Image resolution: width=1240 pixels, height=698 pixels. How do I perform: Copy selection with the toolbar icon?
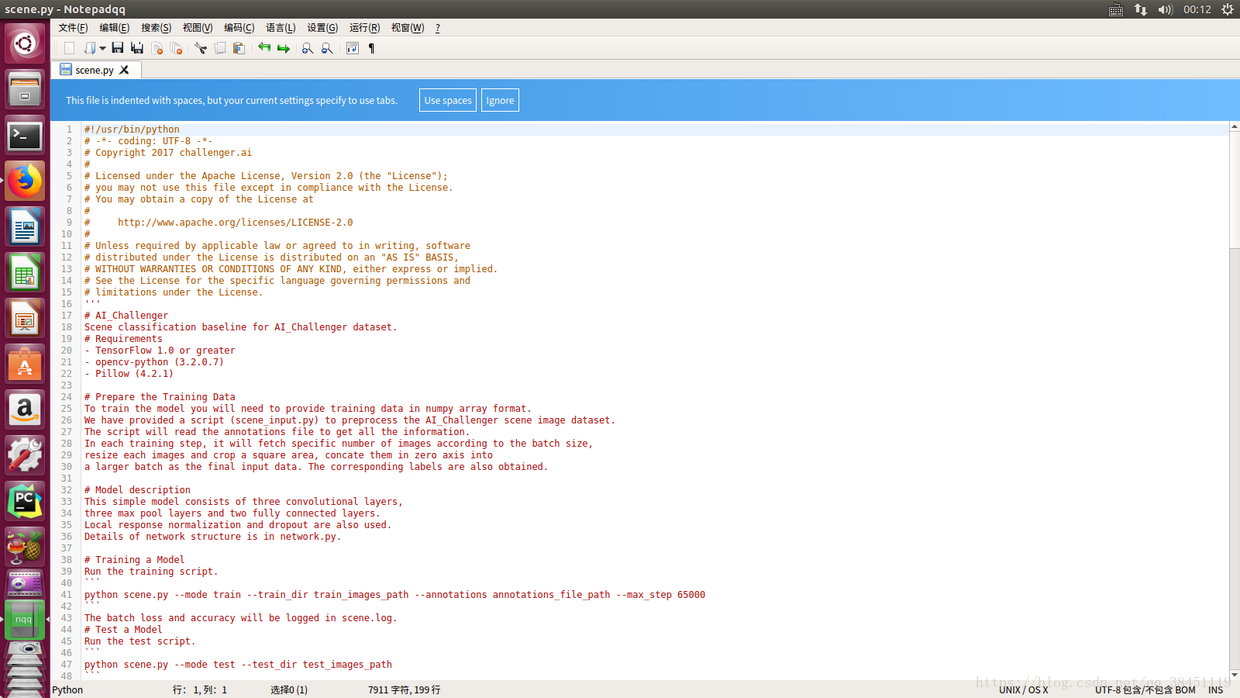pos(220,48)
